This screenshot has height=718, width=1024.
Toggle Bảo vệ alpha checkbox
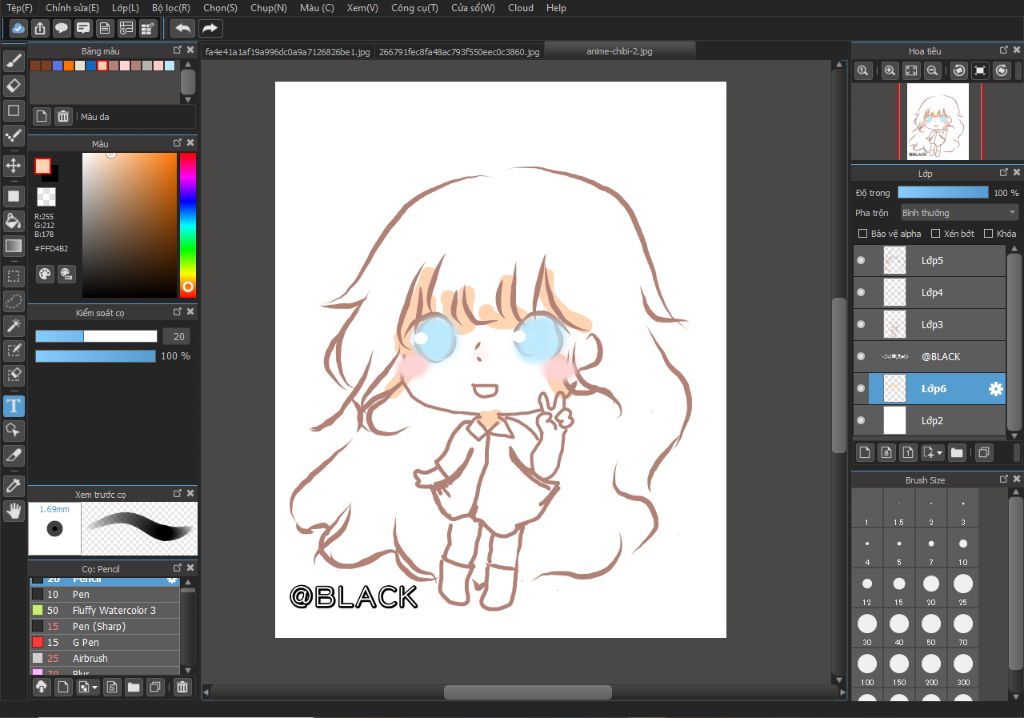(862, 233)
